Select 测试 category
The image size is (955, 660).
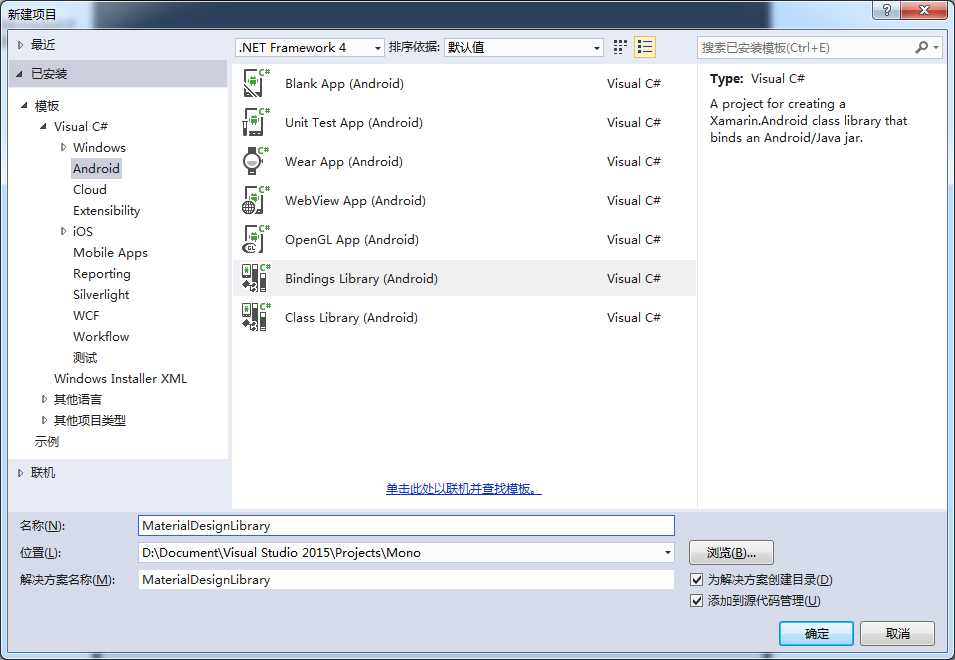pyautogui.click(x=85, y=357)
